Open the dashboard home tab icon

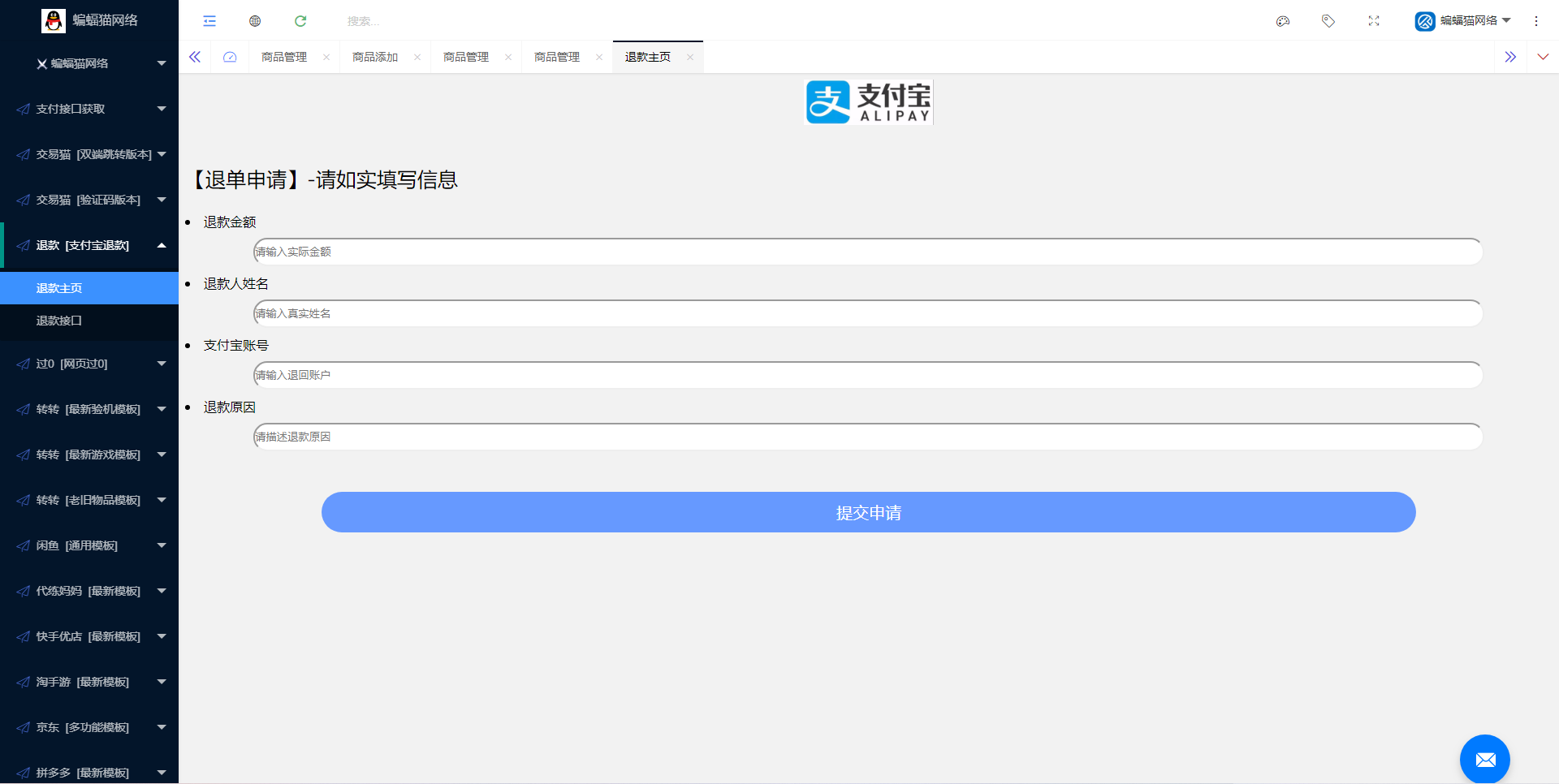[x=230, y=57]
